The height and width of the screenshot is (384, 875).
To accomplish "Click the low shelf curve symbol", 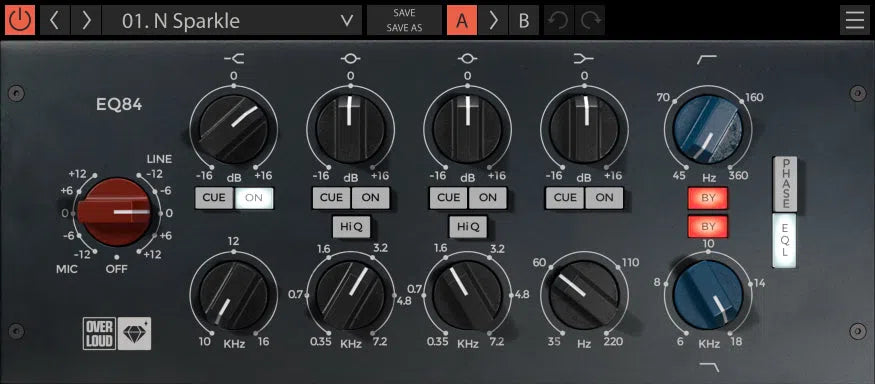I will tap(584, 58).
